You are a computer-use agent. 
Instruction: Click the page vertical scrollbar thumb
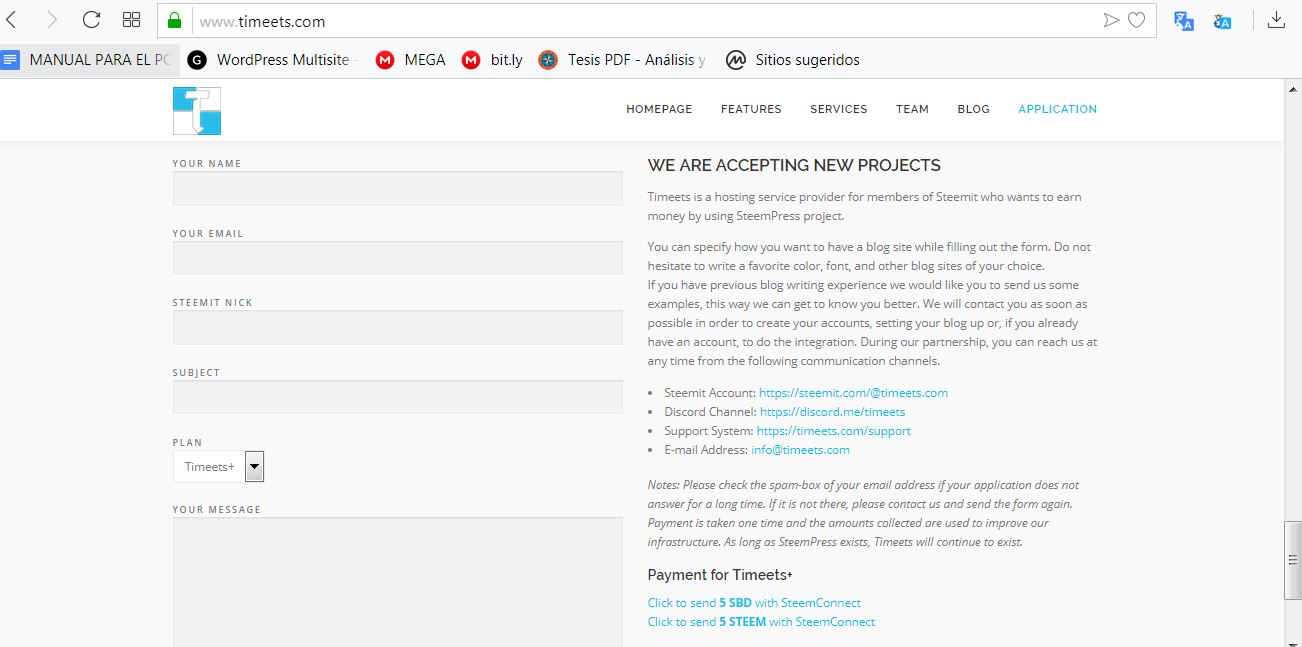tap(1292, 560)
